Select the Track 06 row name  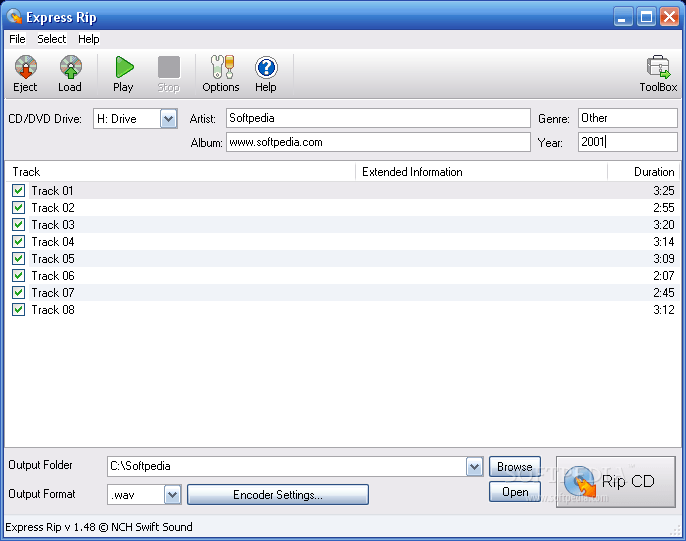53,276
